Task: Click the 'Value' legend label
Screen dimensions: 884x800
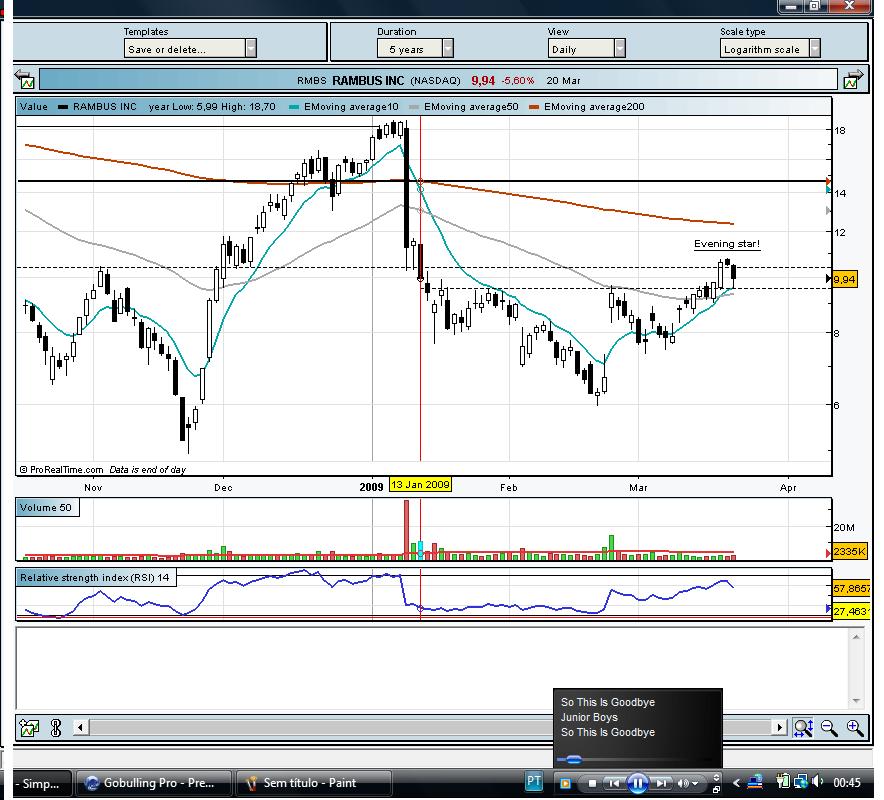Action: 34,107
